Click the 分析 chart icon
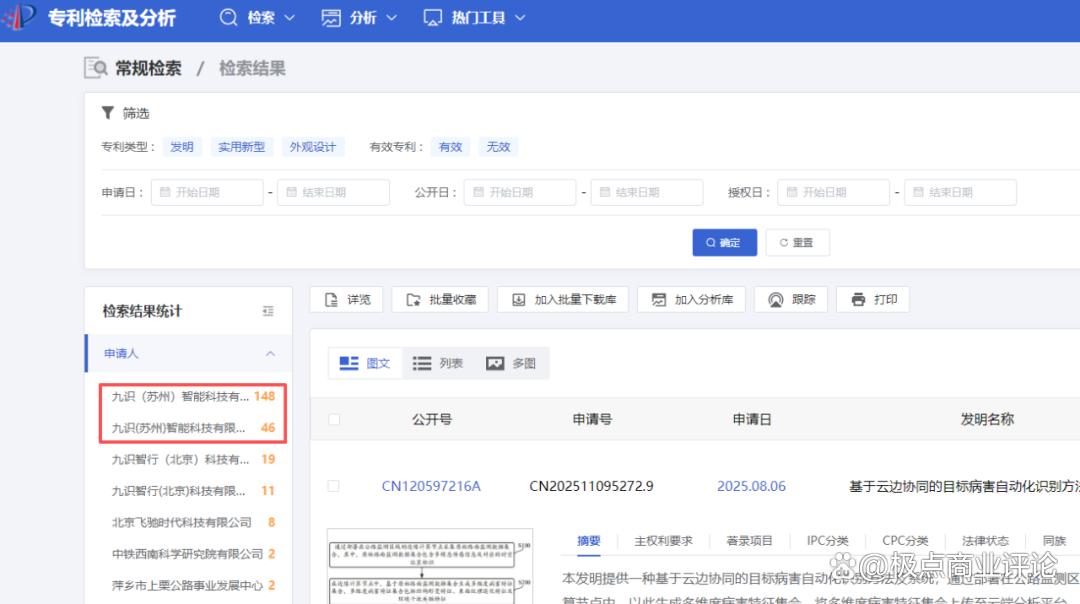This screenshot has width=1080, height=604. point(331,18)
